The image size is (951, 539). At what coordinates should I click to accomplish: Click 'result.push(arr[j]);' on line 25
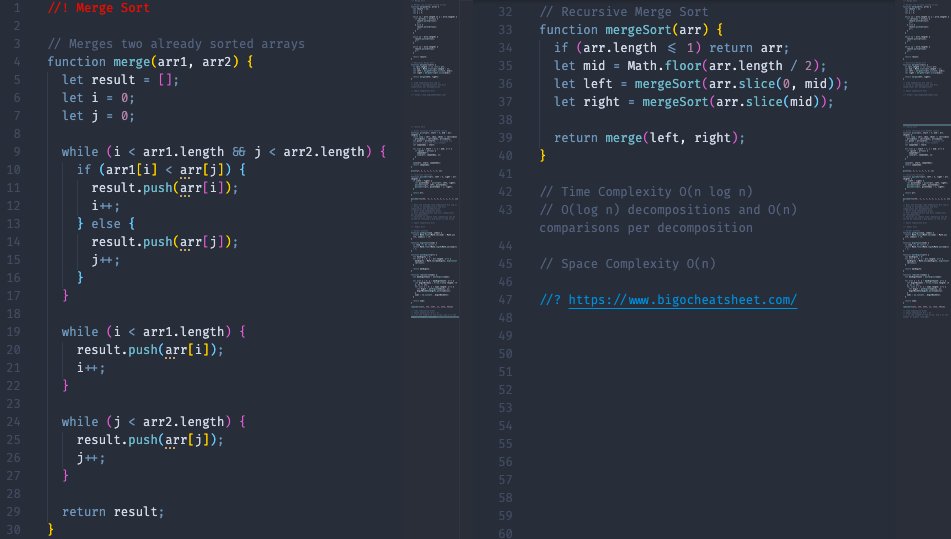[150, 440]
